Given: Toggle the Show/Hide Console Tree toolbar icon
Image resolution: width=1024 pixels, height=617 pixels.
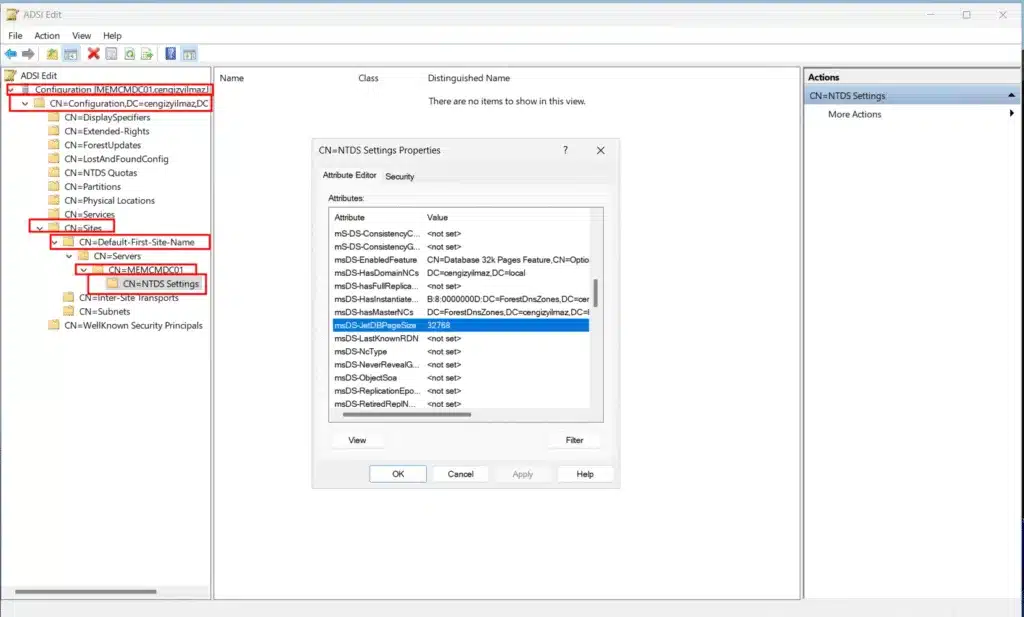Looking at the screenshot, I should tap(71, 54).
